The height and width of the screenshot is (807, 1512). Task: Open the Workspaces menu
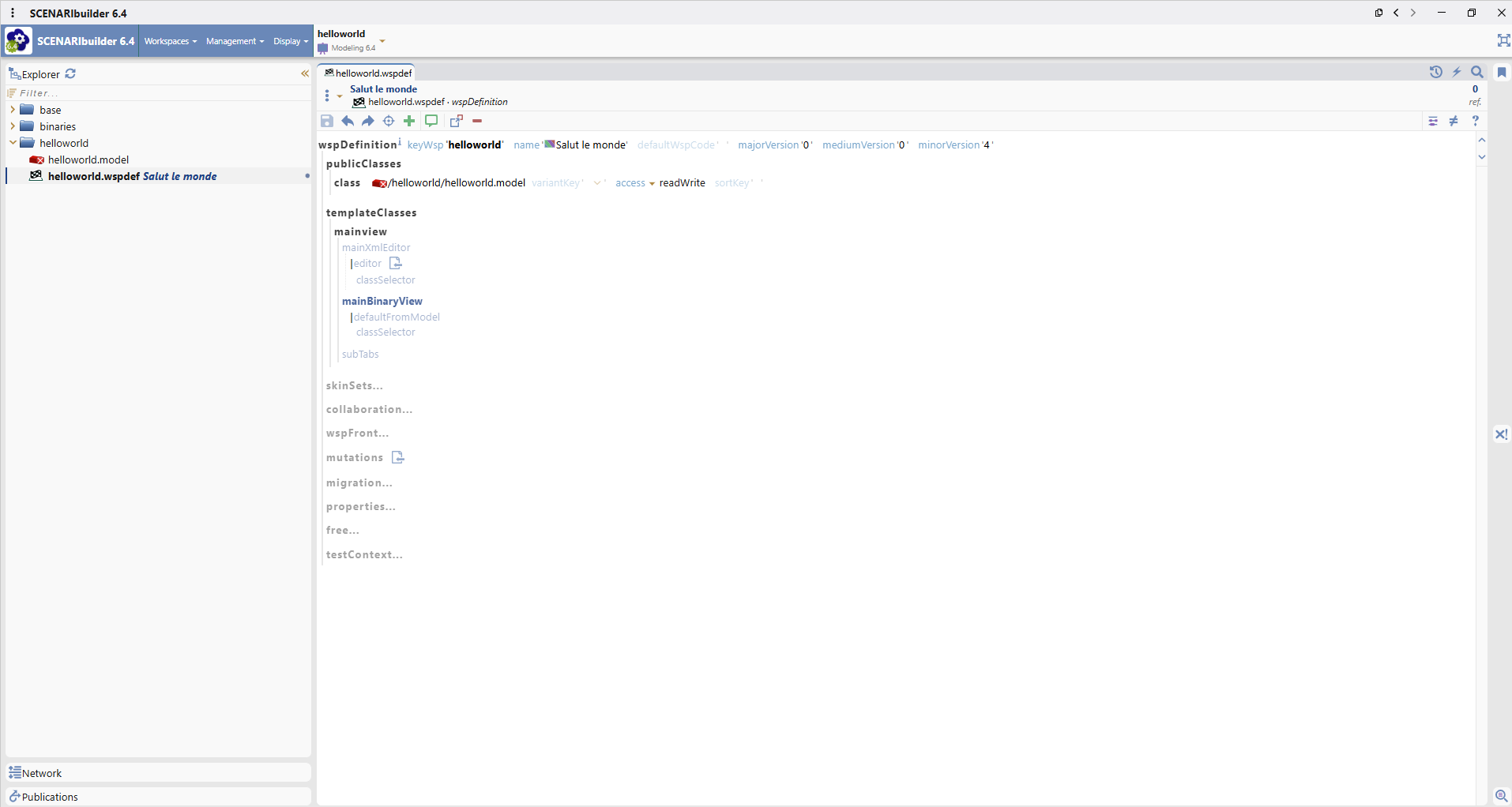click(169, 41)
